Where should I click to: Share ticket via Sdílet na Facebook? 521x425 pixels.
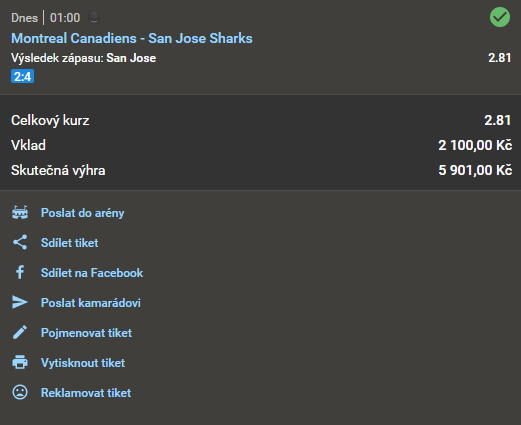[92, 273]
